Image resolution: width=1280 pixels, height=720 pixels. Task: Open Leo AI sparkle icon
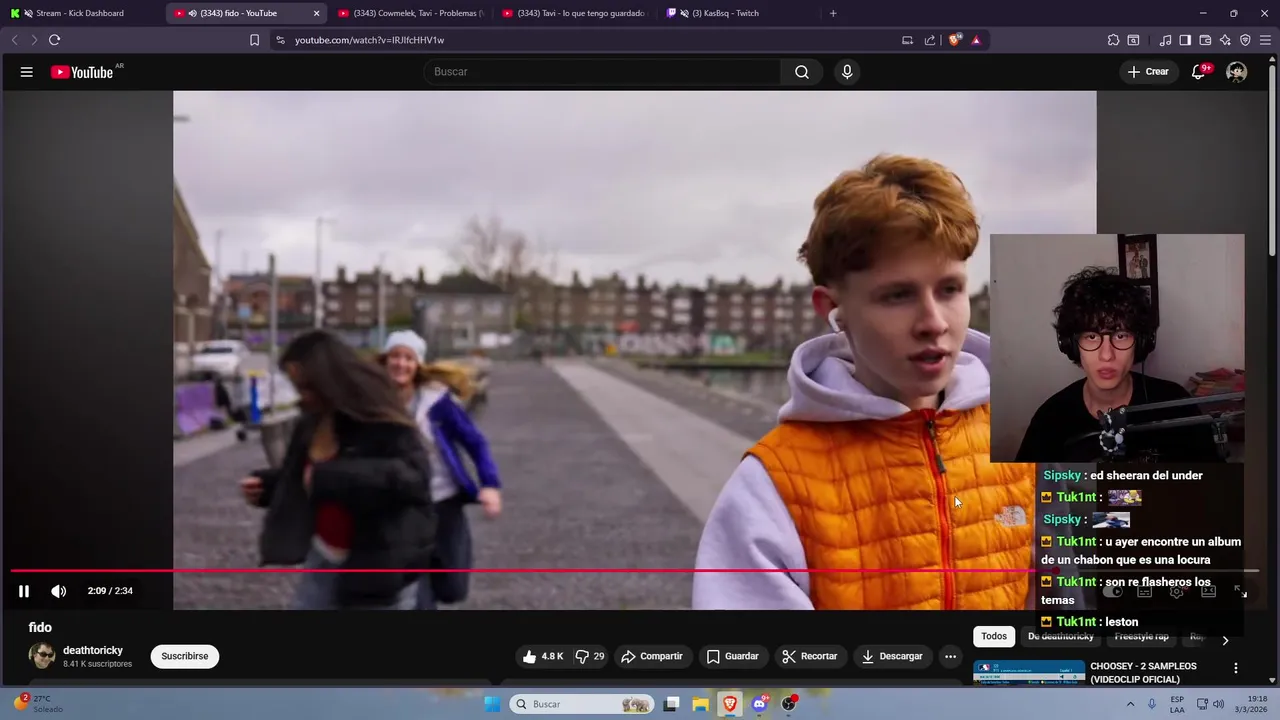pos(1225,40)
